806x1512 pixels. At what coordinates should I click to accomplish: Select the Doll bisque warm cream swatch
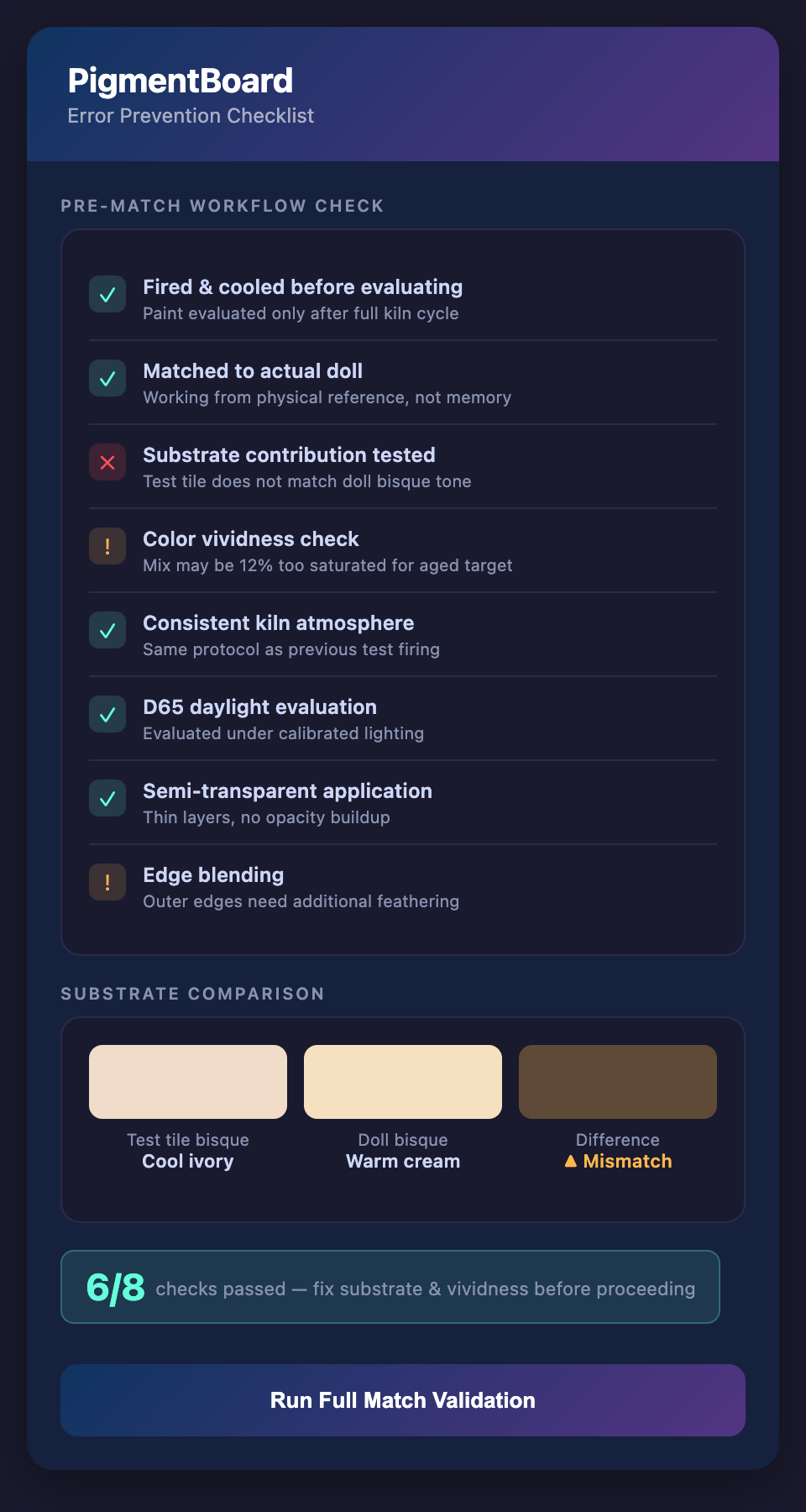click(x=403, y=1082)
